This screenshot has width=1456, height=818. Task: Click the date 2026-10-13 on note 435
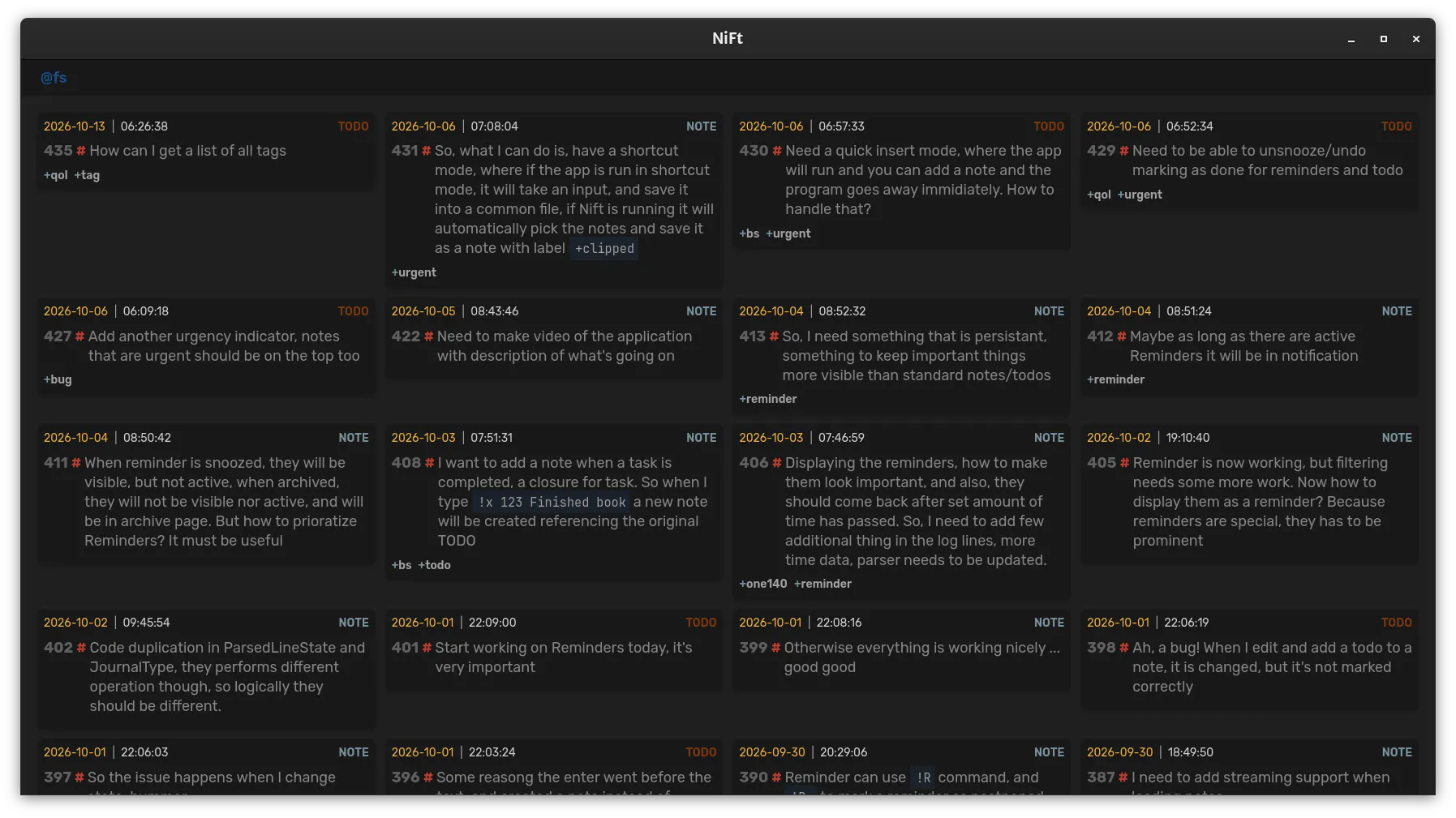pos(75,126)
